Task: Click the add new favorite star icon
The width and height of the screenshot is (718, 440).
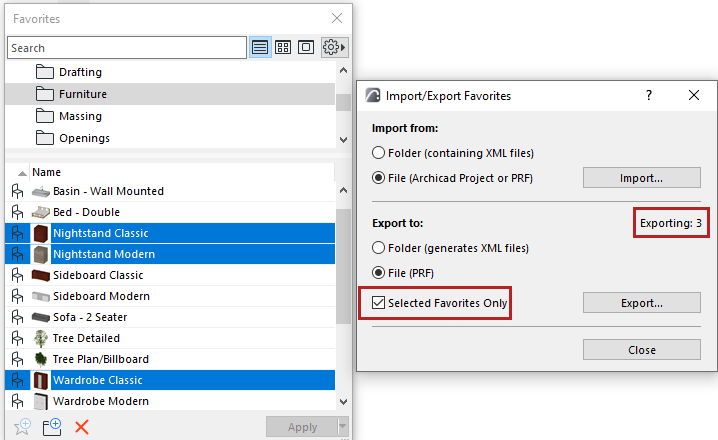Action: coord(22,426)
